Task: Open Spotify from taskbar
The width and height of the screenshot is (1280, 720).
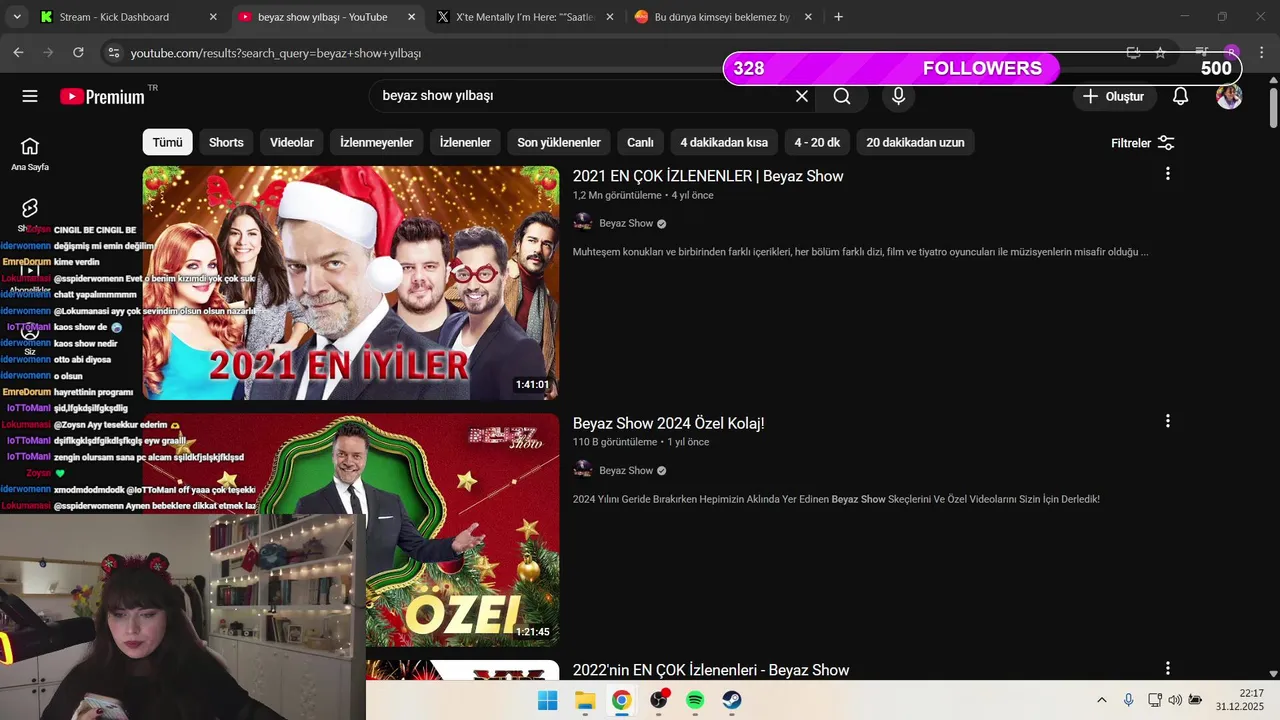Action: point(695,700)
